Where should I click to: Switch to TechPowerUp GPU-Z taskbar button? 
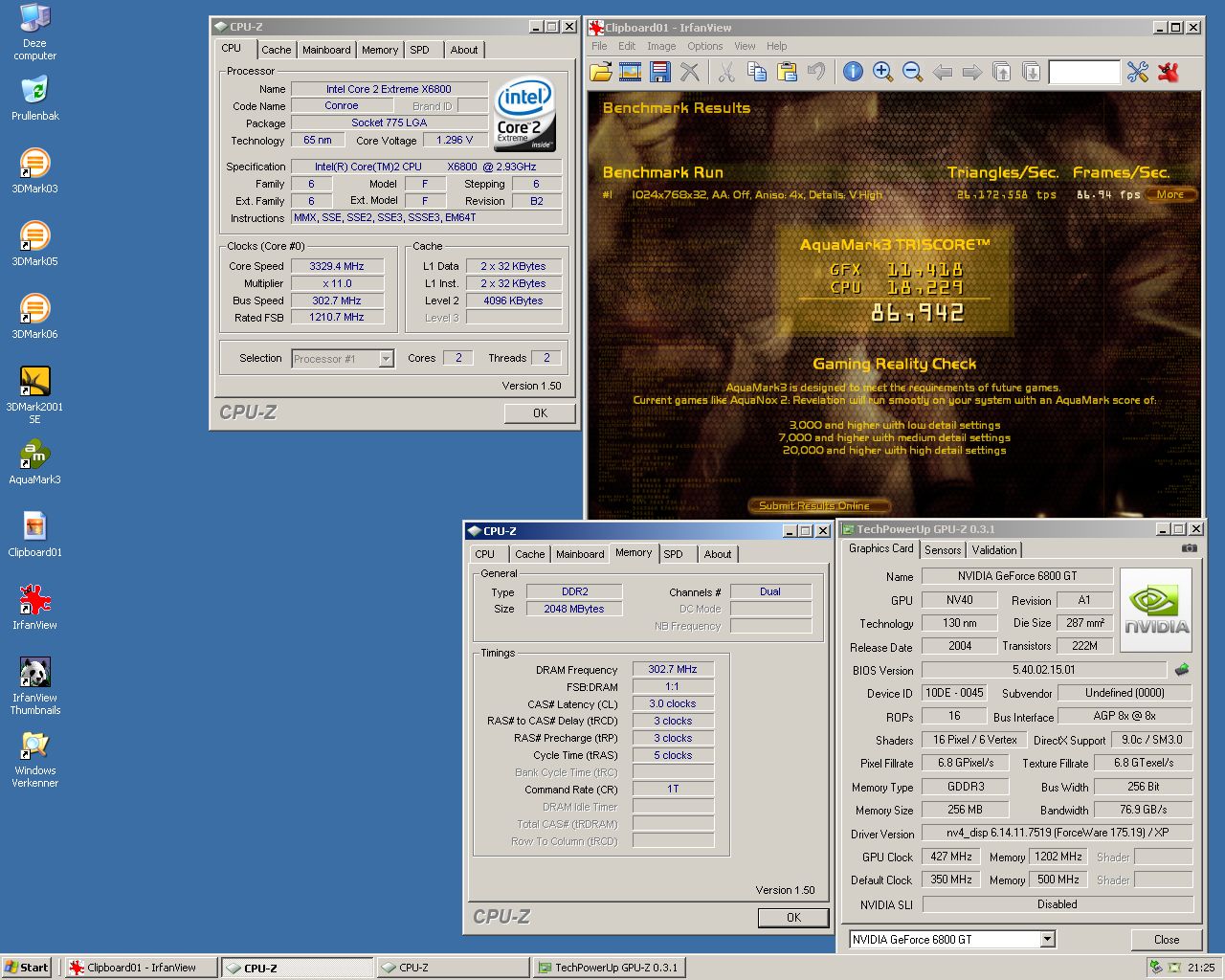coord(608,968)
